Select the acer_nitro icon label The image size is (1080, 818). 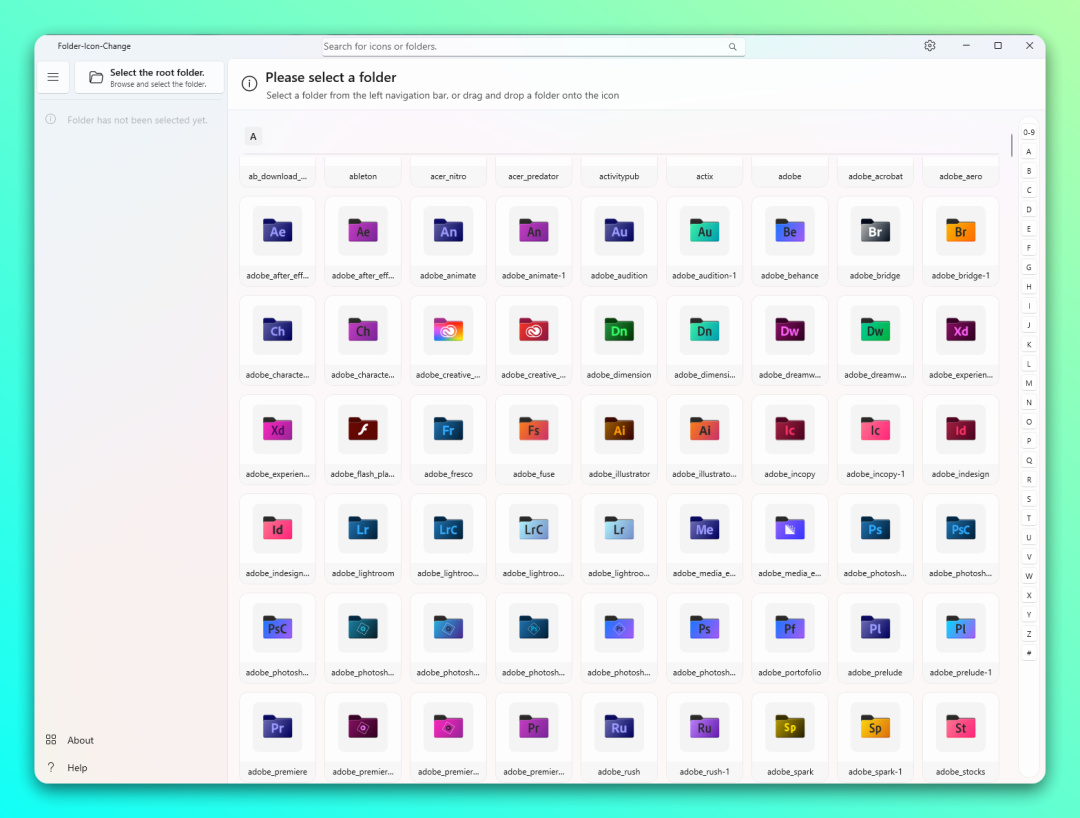[x=448, y=176]
